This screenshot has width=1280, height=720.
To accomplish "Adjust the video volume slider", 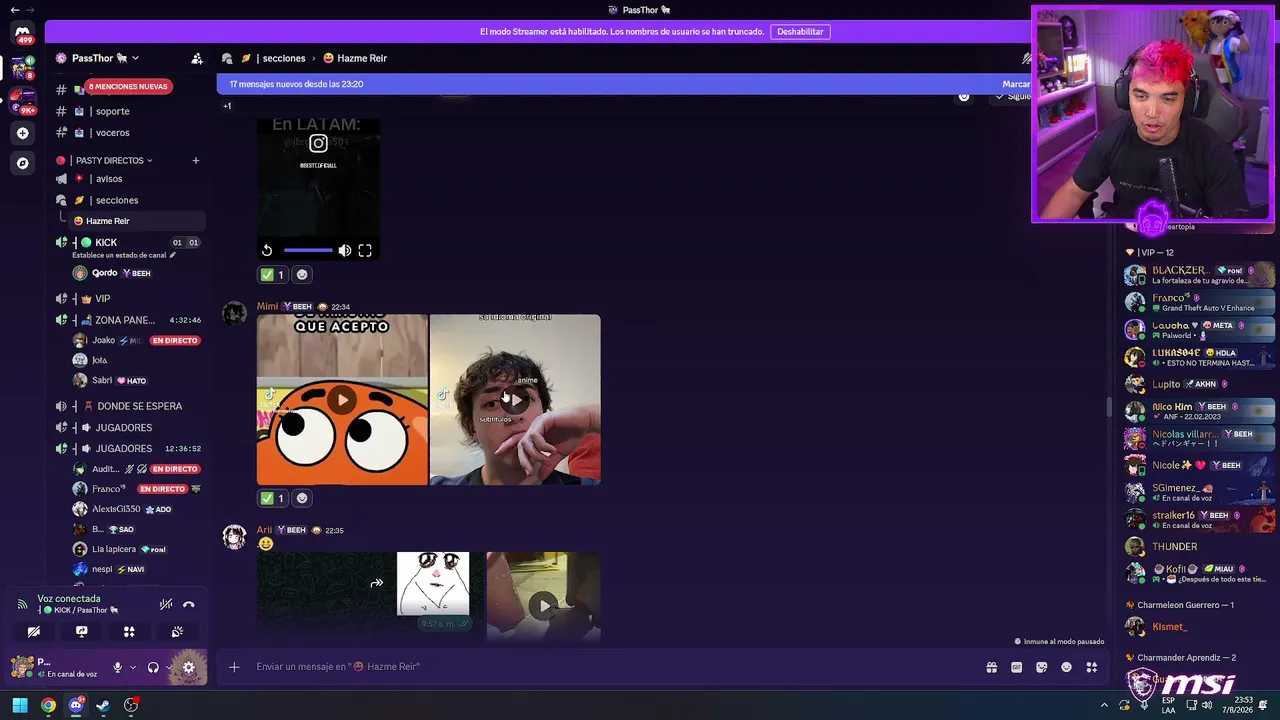I will (x=308, y=251).
